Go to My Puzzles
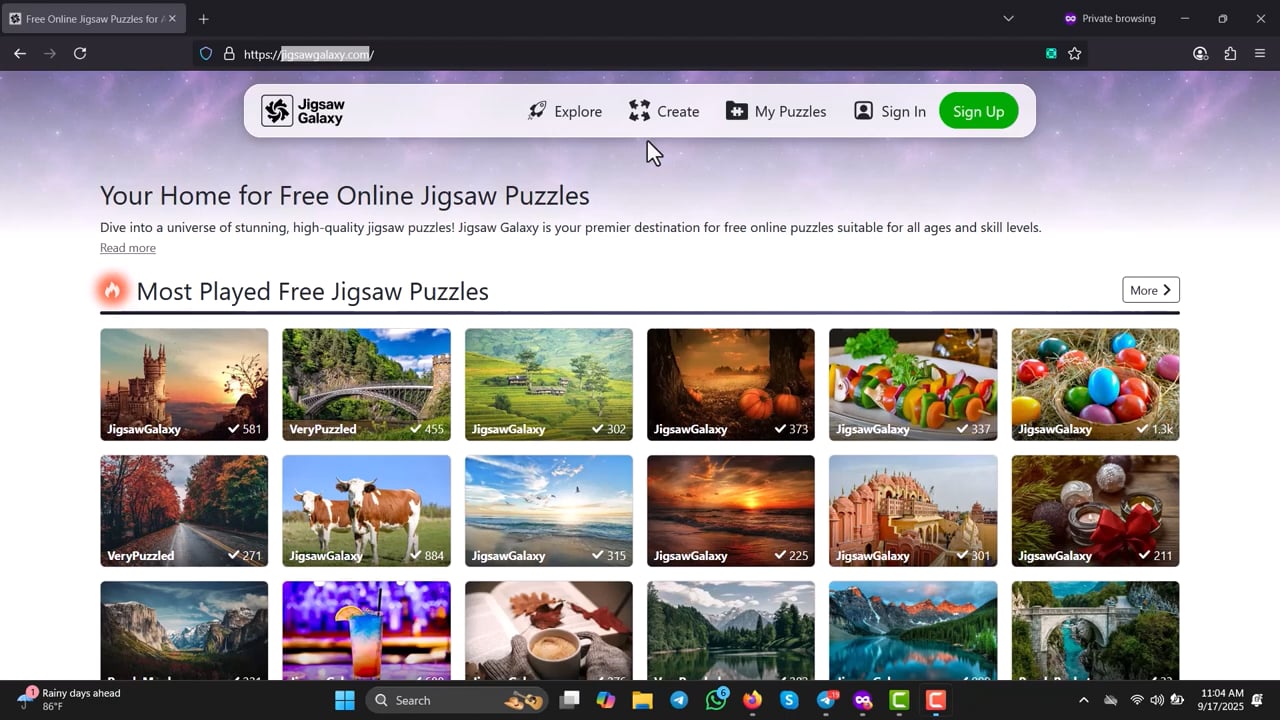This screenshot has width=1280, height=720. tap(776, 111)
